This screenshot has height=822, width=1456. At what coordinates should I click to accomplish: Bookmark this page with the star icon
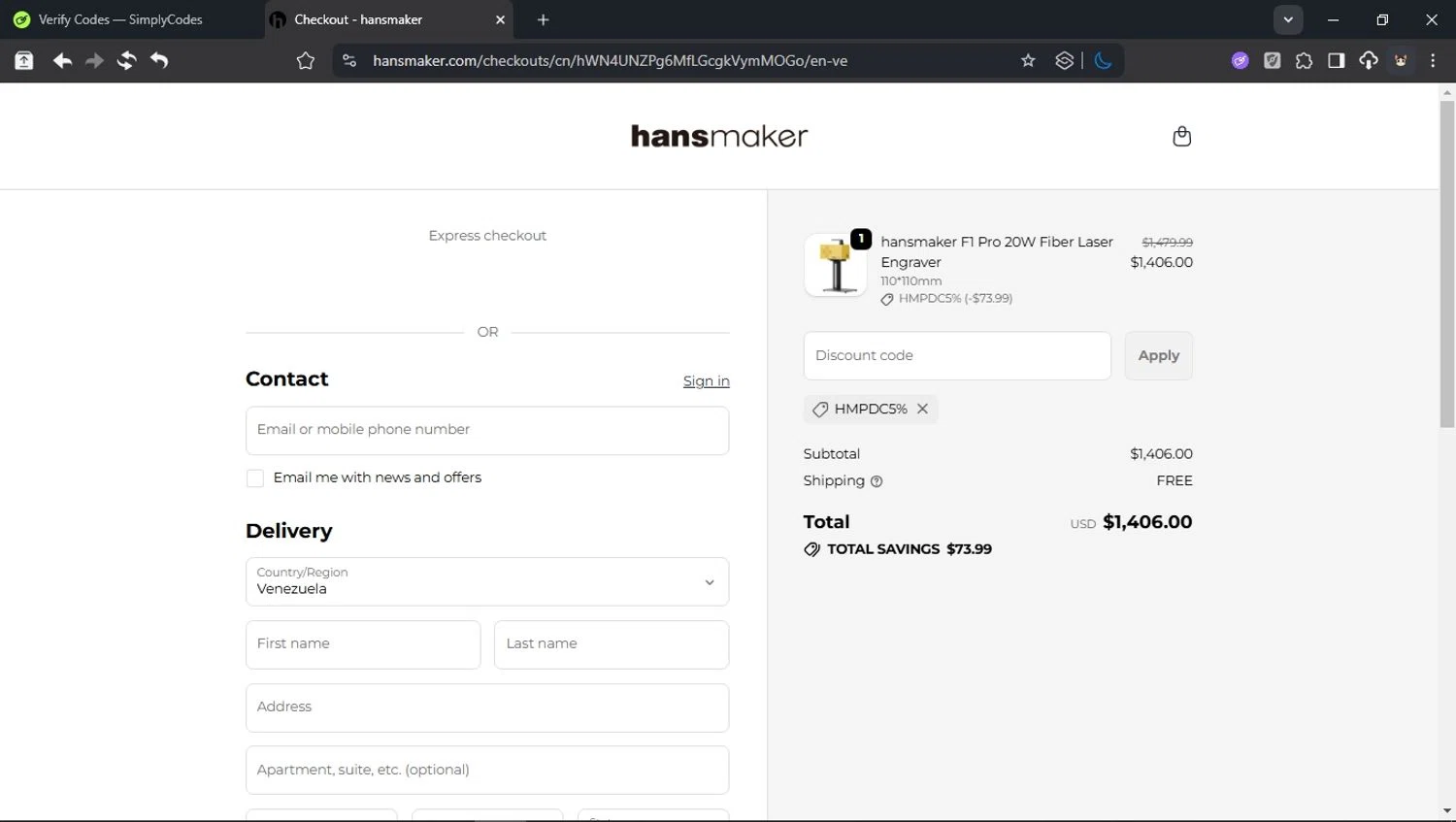(x=1028, y=60)
